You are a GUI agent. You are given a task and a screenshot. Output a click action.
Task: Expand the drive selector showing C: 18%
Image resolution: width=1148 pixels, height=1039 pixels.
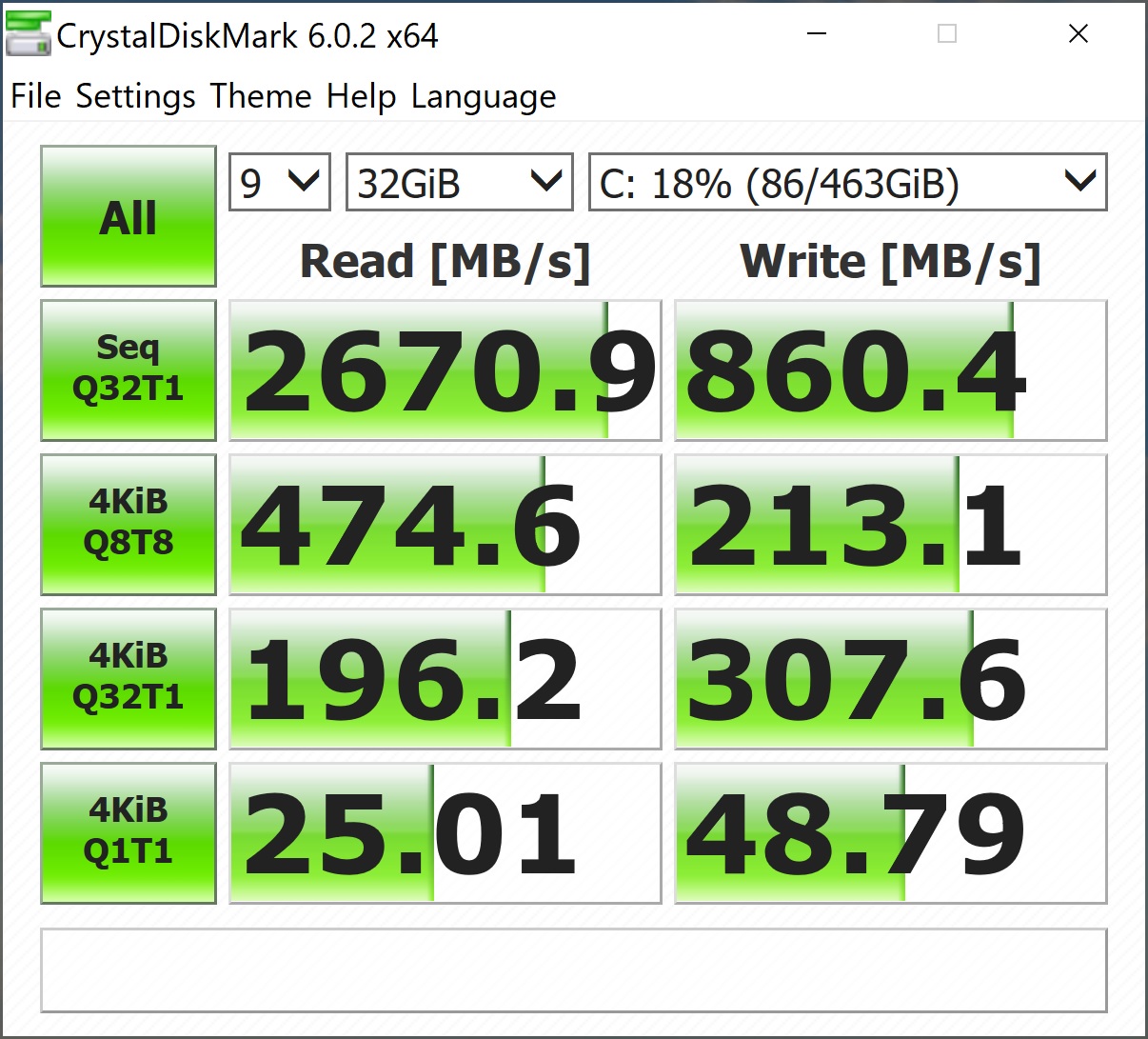848,182
